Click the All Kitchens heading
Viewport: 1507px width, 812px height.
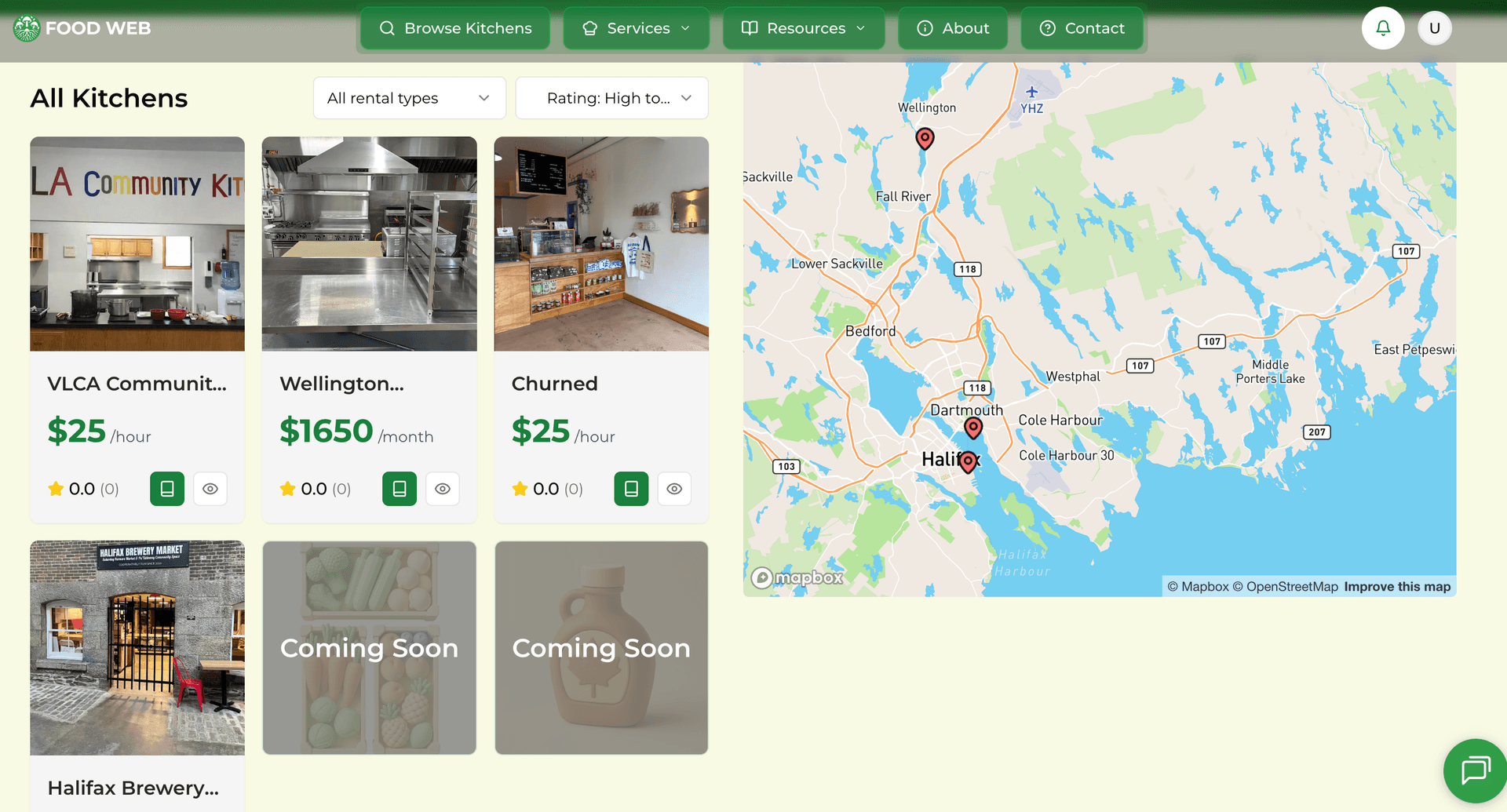click(x=109, y=98)
